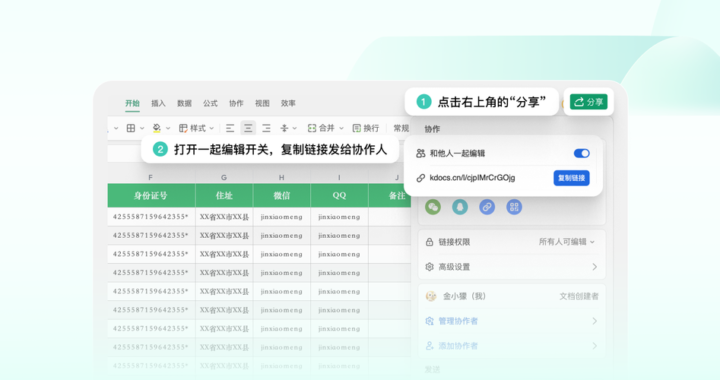This screenshot has width=720, height=380.
Task: Open the QR code share icon
Action: [514, 207]
